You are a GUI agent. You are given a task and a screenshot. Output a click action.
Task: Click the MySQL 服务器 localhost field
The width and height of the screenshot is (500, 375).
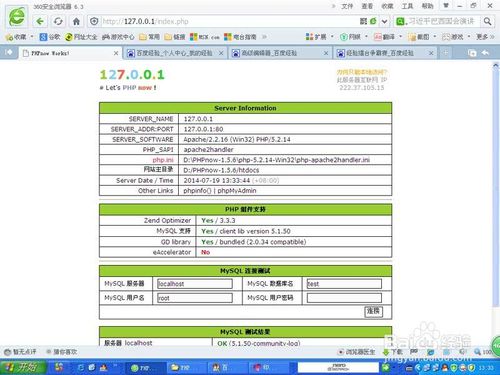tap(195, 284)
